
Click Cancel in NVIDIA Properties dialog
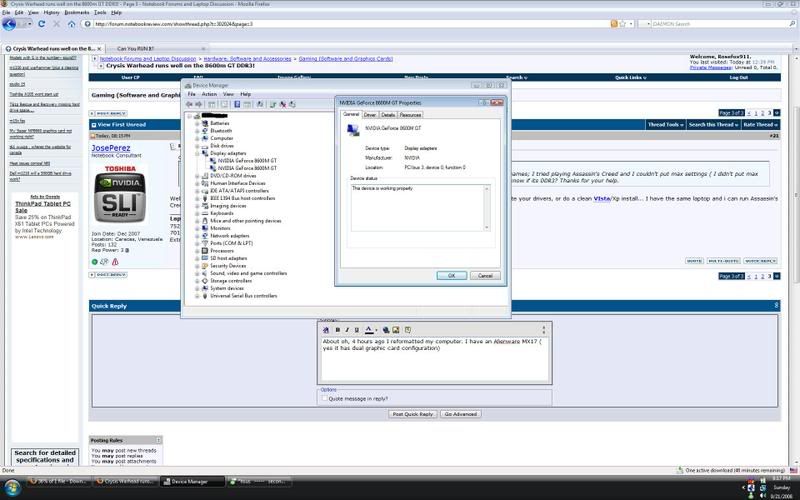(x=485, y=276)
